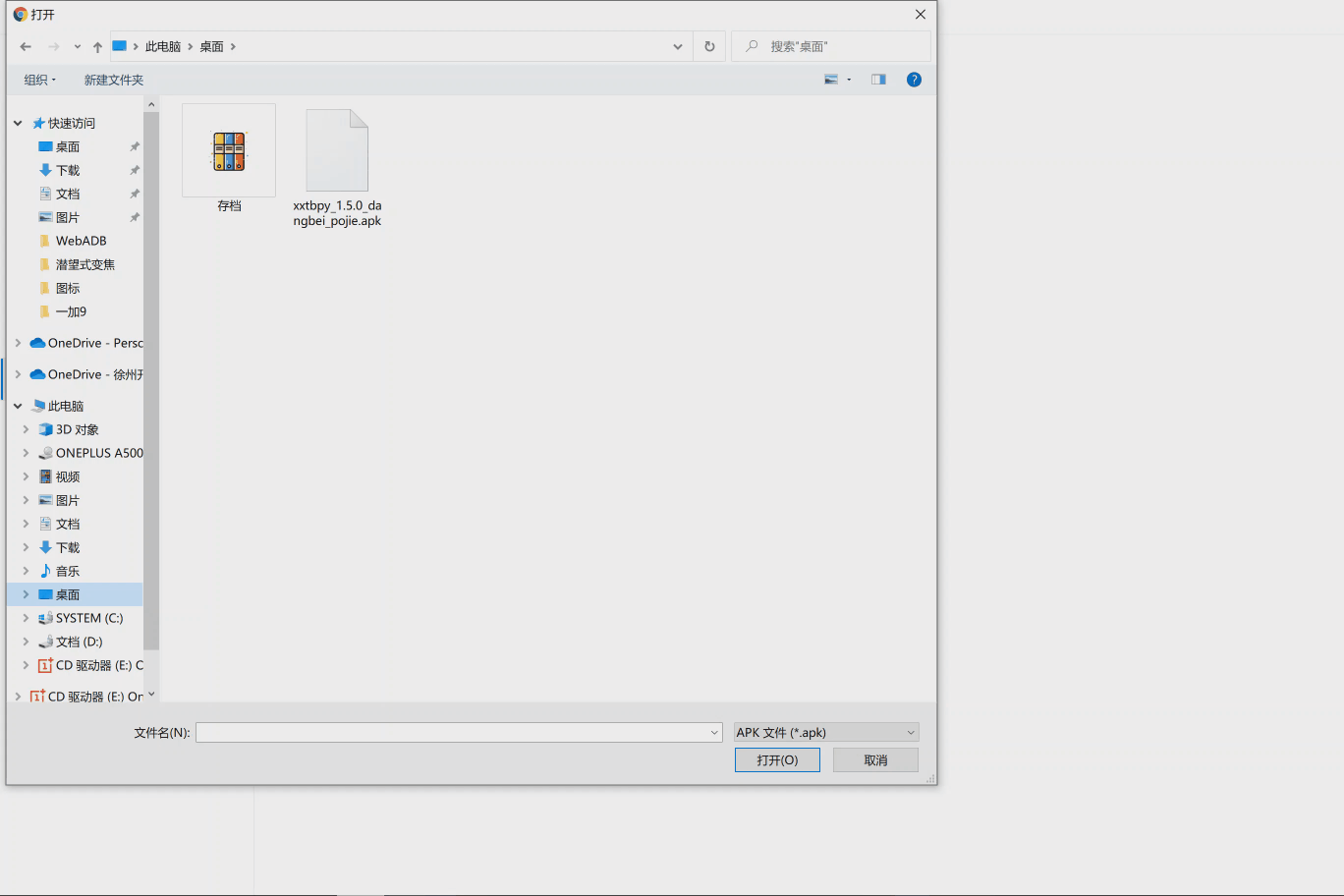The image size is (1344, 896).
Task: Click the 文件名 input field
Action: pyautogui.click(x=451, y=732)
